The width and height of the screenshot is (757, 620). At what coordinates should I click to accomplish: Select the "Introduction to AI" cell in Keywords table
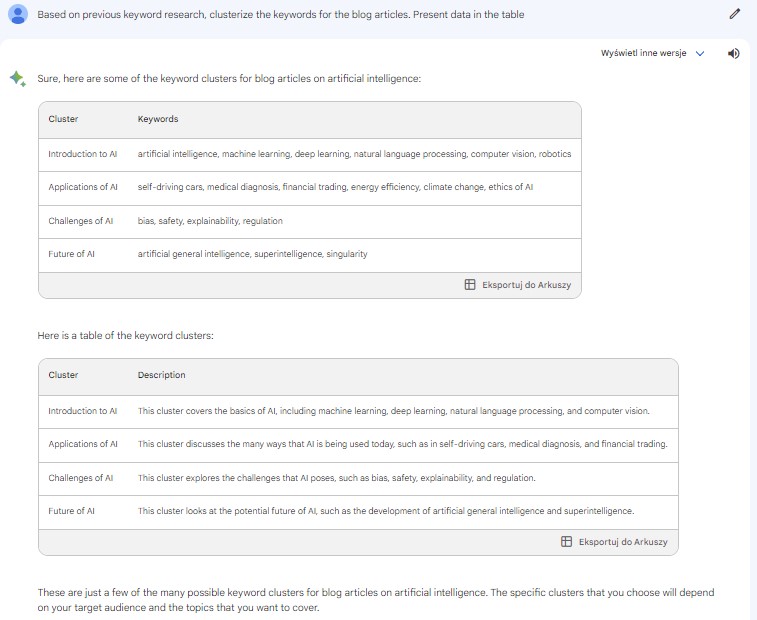(x=82, y=154)
